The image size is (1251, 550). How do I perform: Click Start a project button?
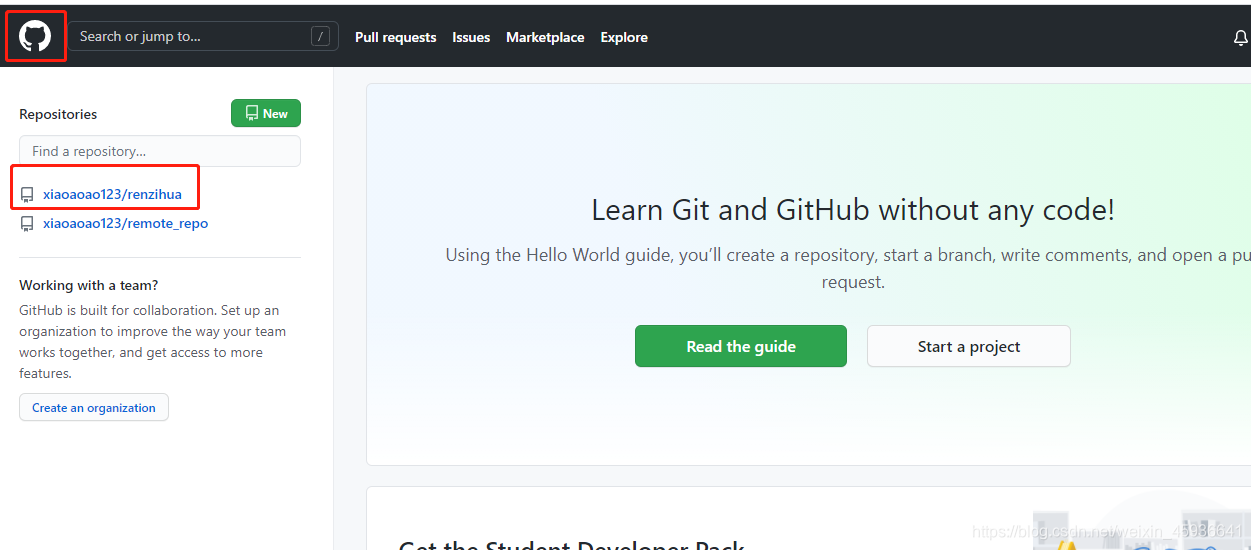tap(969, 346)
